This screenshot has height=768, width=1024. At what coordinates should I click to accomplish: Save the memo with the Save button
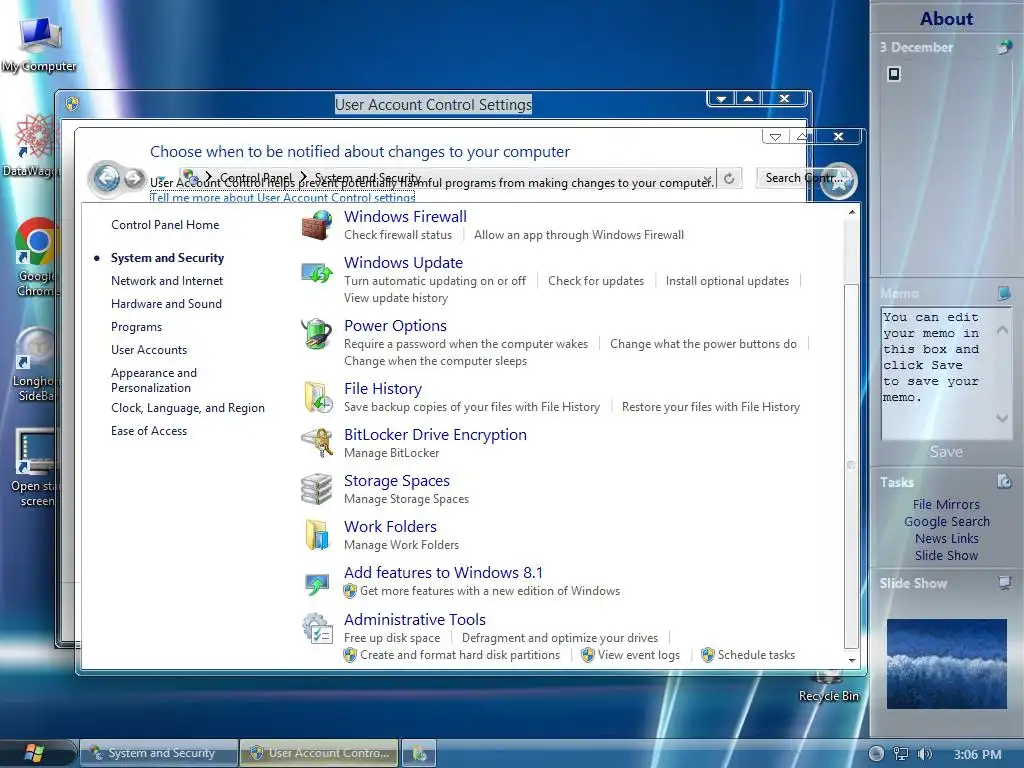tap(946, 452)
